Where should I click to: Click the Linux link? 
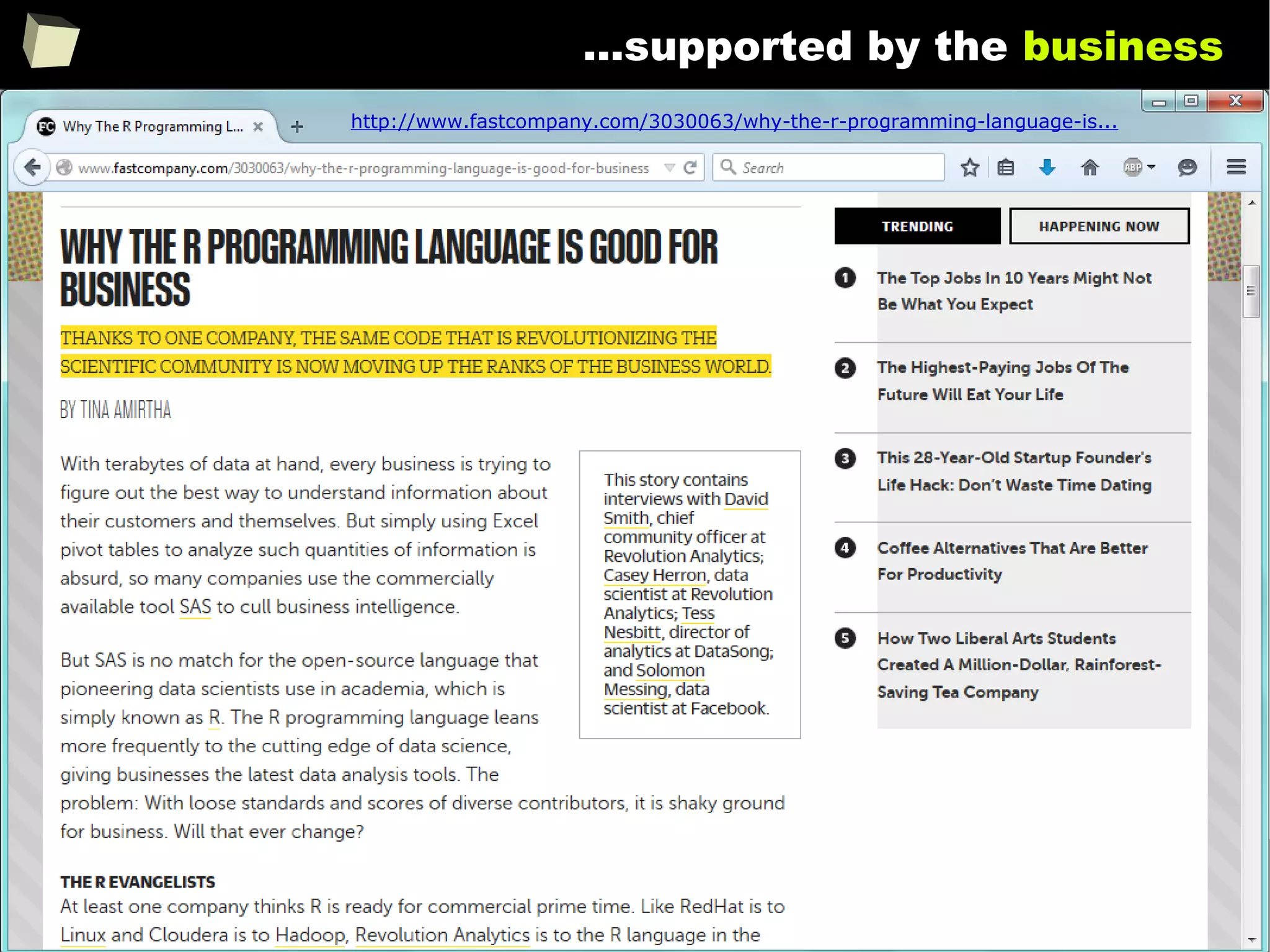pyautogui.click(x=83, y=935)
